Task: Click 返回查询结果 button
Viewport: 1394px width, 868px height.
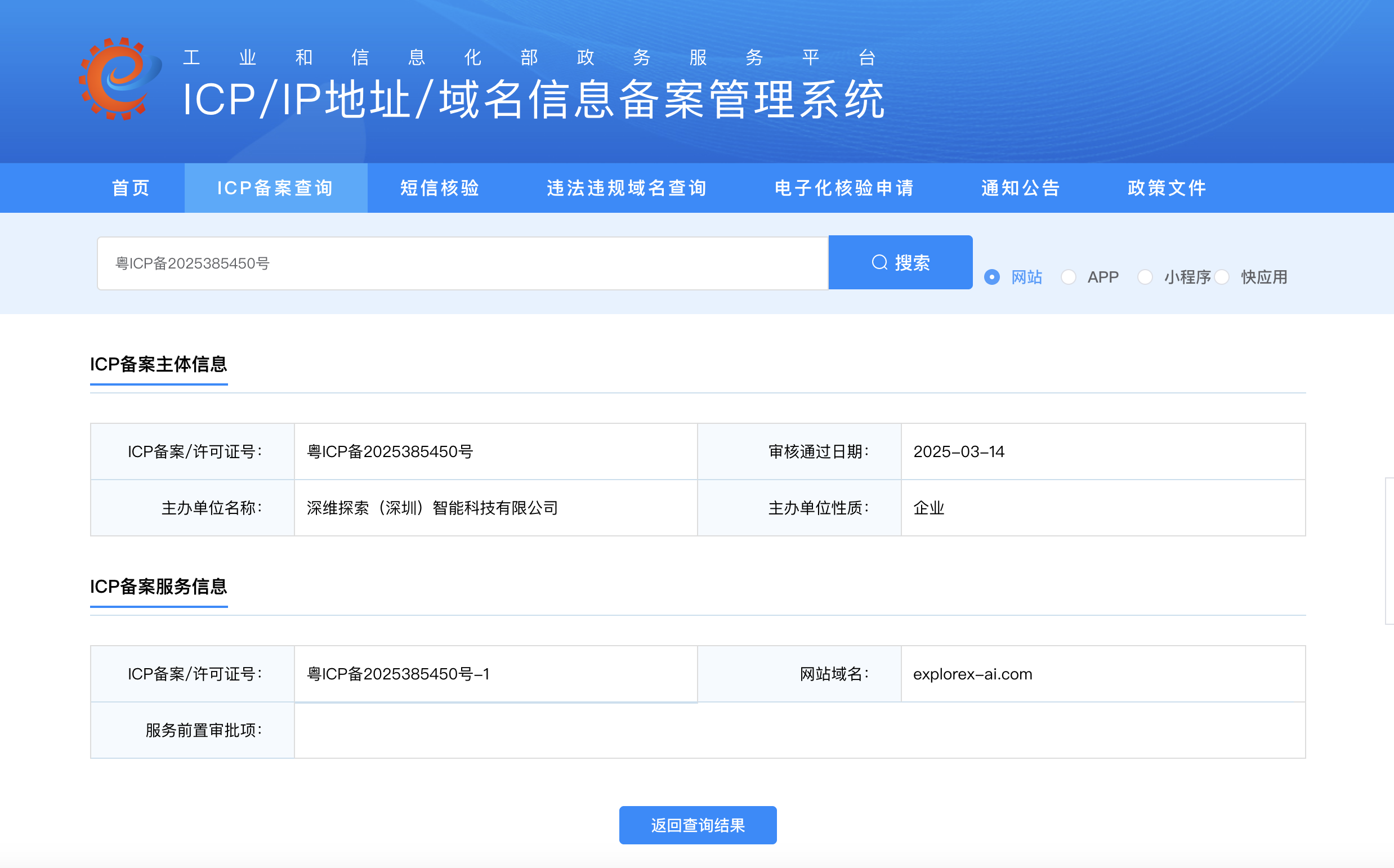Action: coord(698,825)
